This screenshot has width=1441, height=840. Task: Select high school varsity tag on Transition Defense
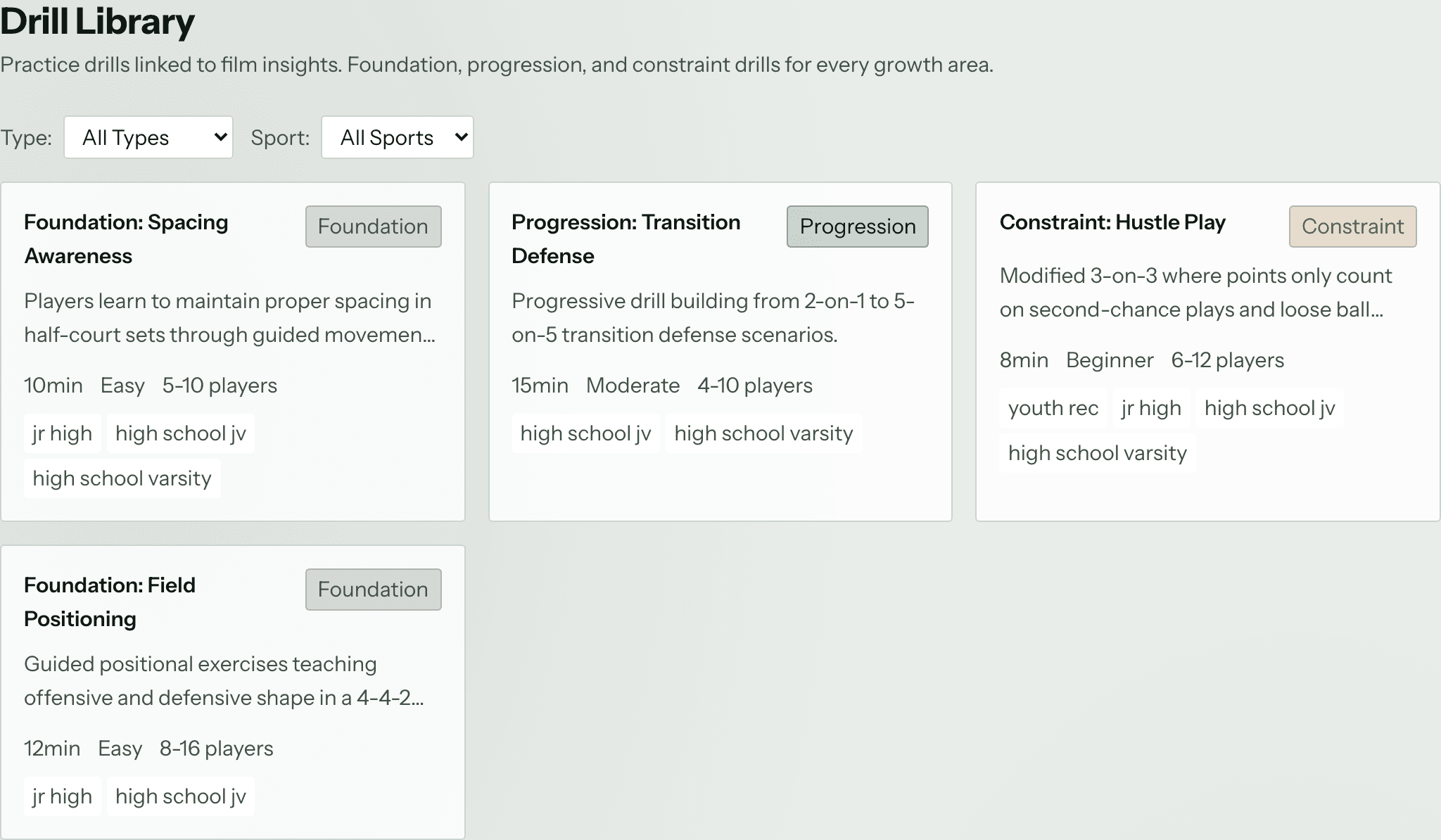764,433
